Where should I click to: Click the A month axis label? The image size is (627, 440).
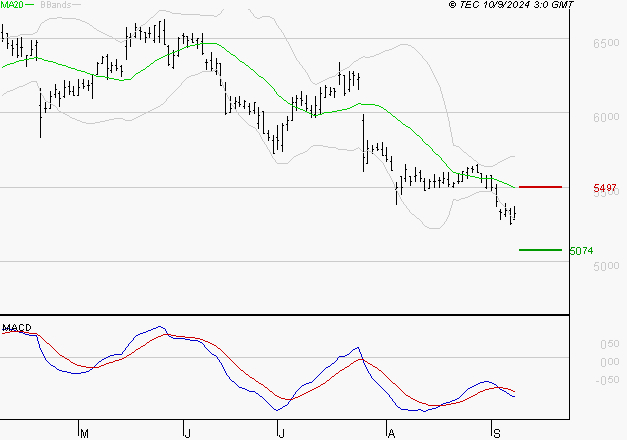point(391,434)
